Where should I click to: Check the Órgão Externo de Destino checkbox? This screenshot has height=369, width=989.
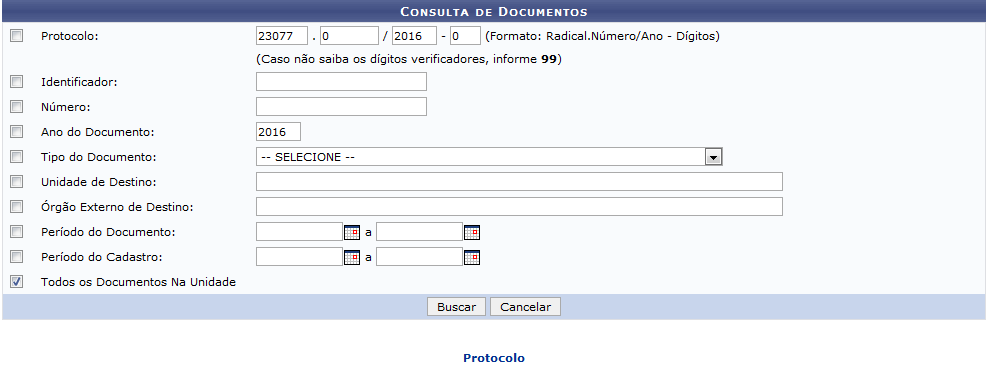tap(16, 207)
